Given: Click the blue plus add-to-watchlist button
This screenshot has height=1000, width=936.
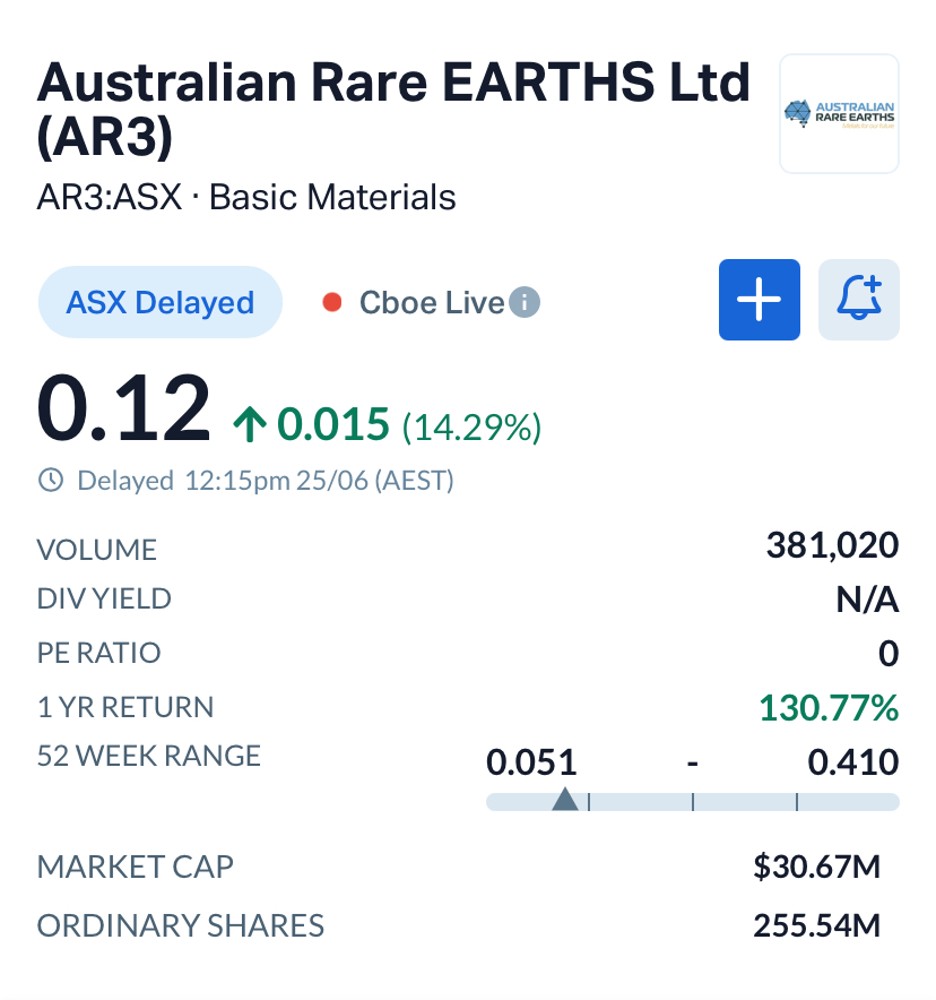Looking at the screenshot, I should [759, 299].
